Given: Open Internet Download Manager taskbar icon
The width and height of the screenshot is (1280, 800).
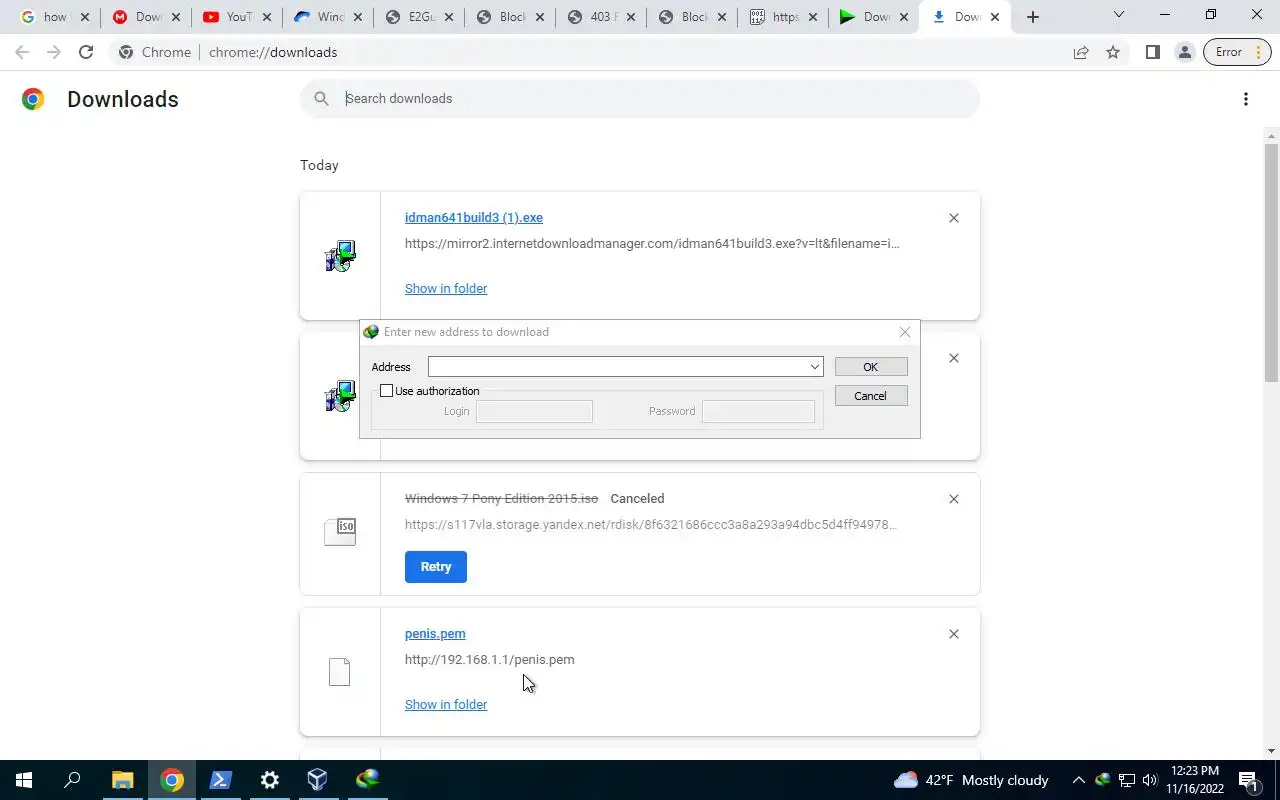Looking at the screenshot, I should [x=367, y=780].
